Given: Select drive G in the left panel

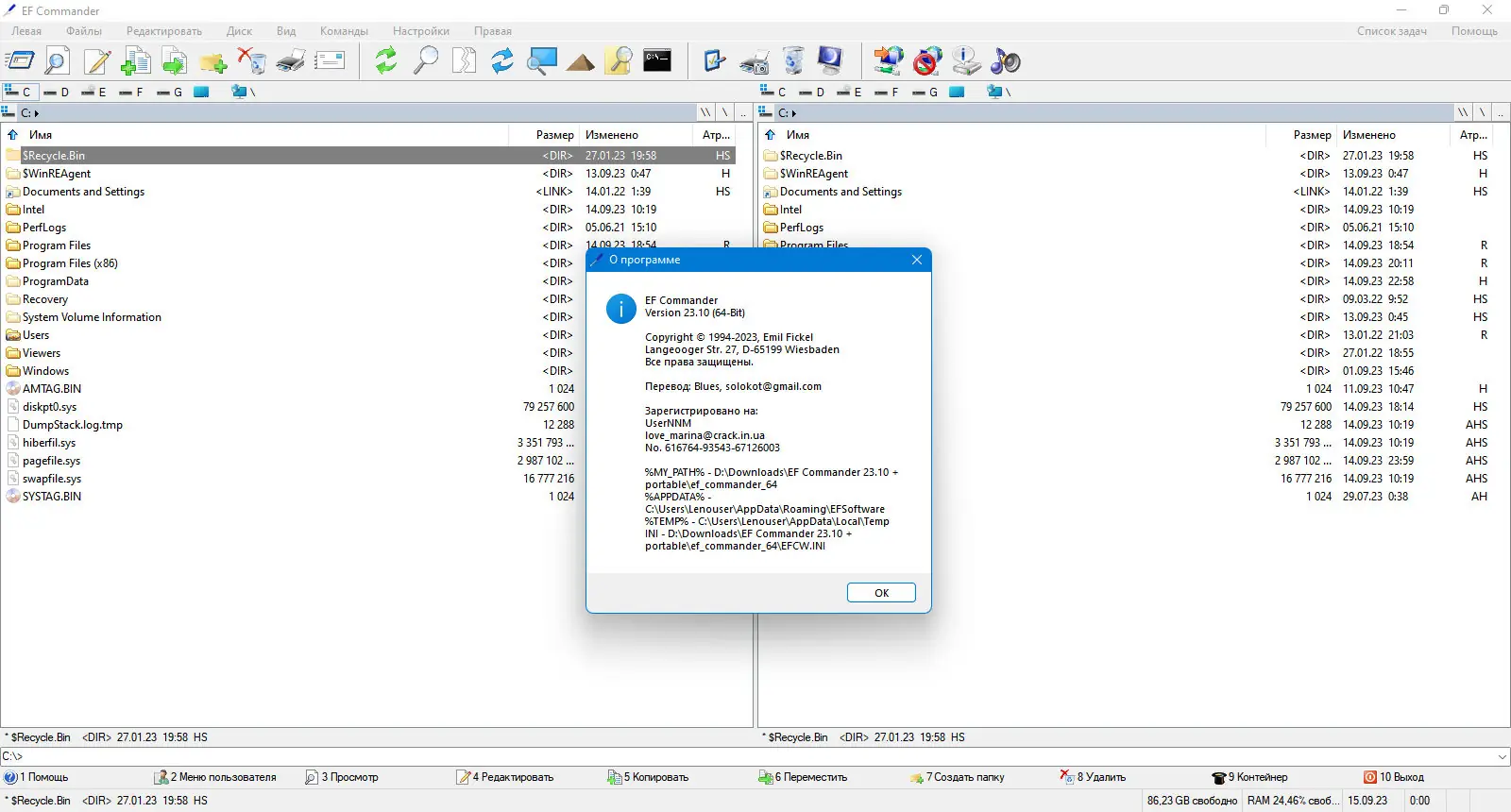Looking at the screenshot, I should coord(170,92).
